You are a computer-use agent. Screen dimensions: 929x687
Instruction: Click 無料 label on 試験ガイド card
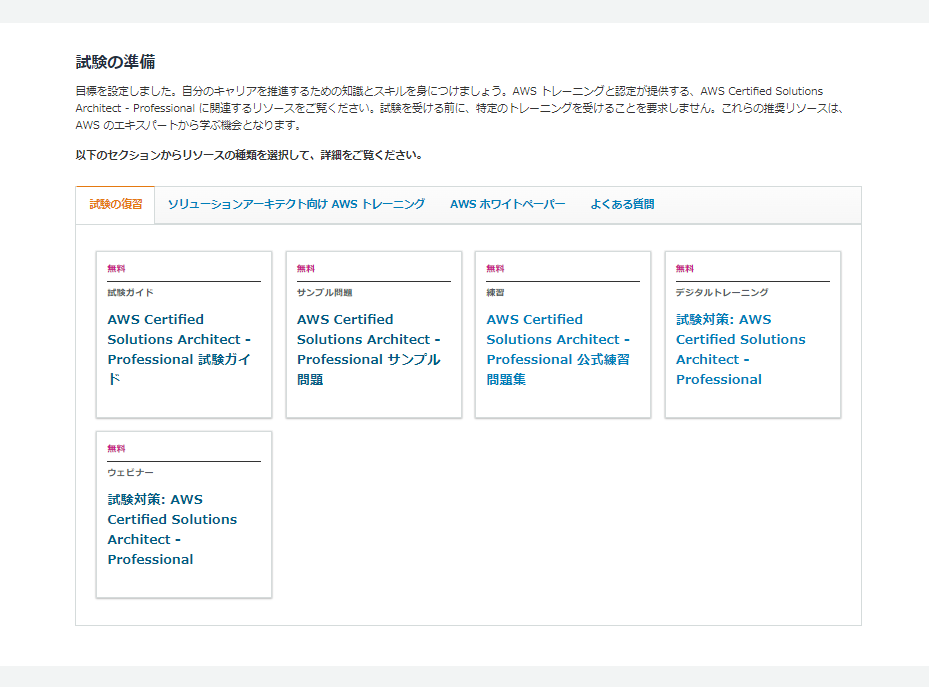(x=116, y=269)
